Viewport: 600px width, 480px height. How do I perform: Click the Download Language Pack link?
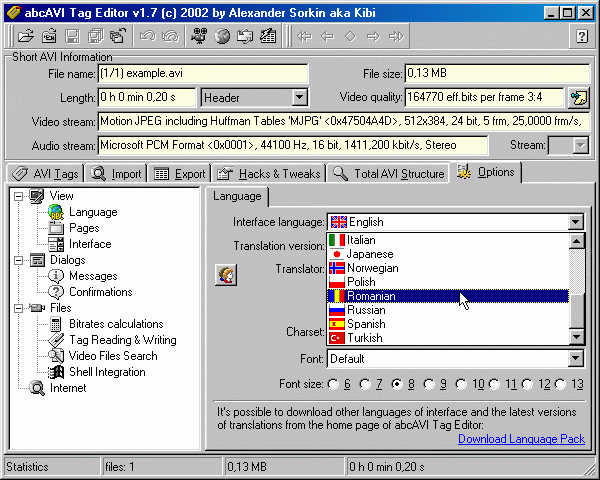(521, 439)
